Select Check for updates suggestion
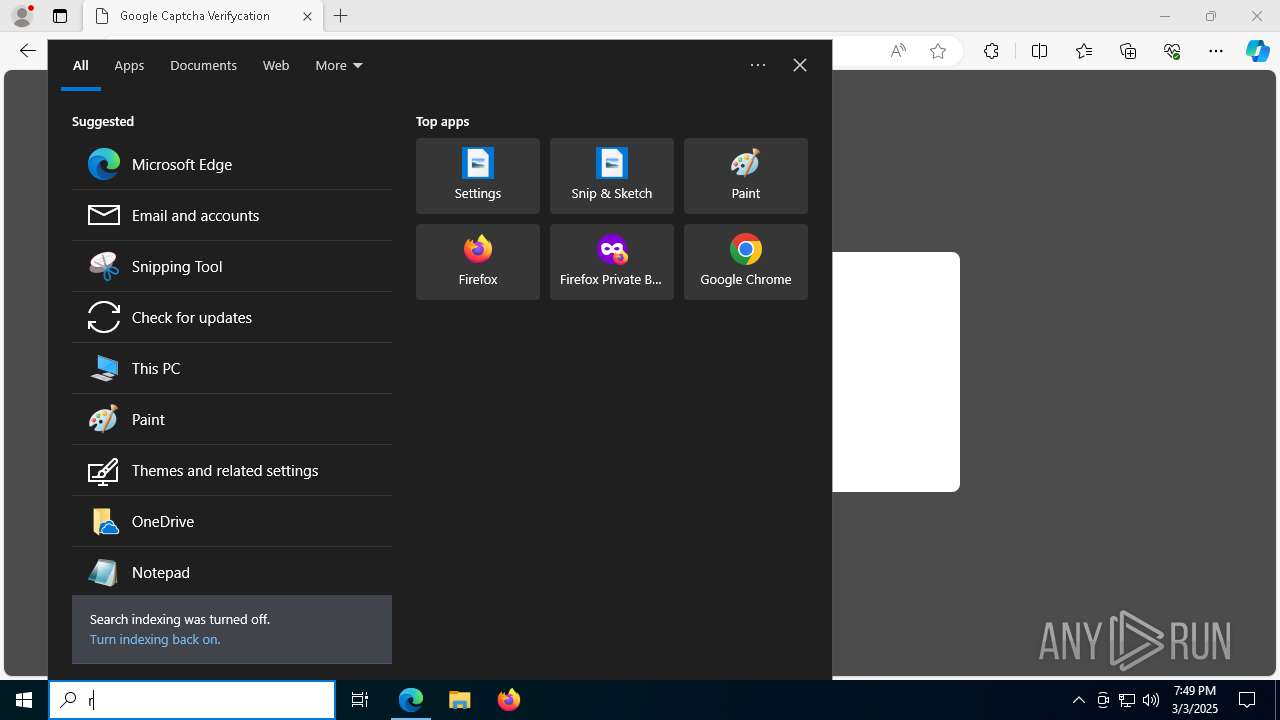 click(x=231, y=317)
